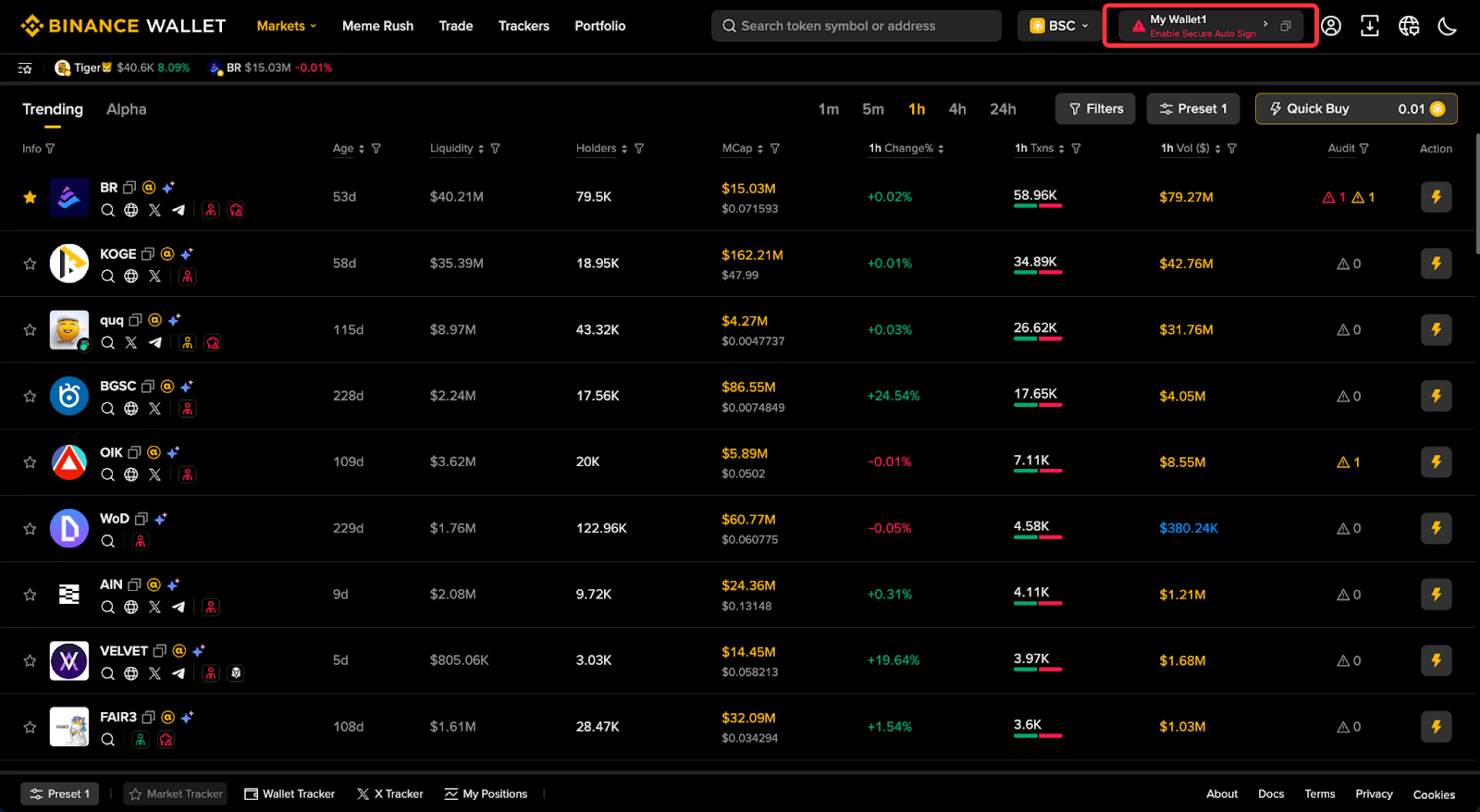Viewport: 1480px width, 812px height.
Task: Click the Quick Buy button
Action: pyautogui.click(x=1356, y=109)
